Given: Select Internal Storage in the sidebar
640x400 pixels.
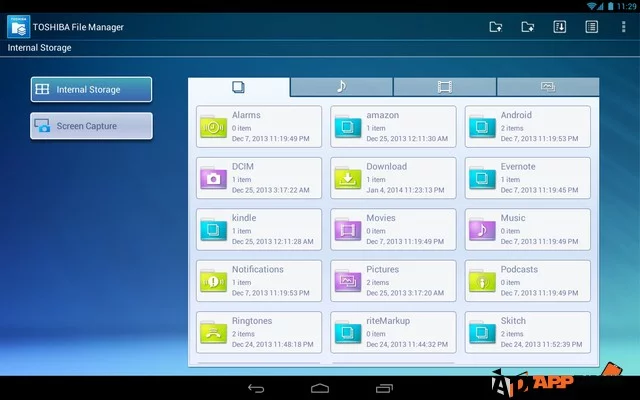Looking at the screenshot, I should [91, 89].
